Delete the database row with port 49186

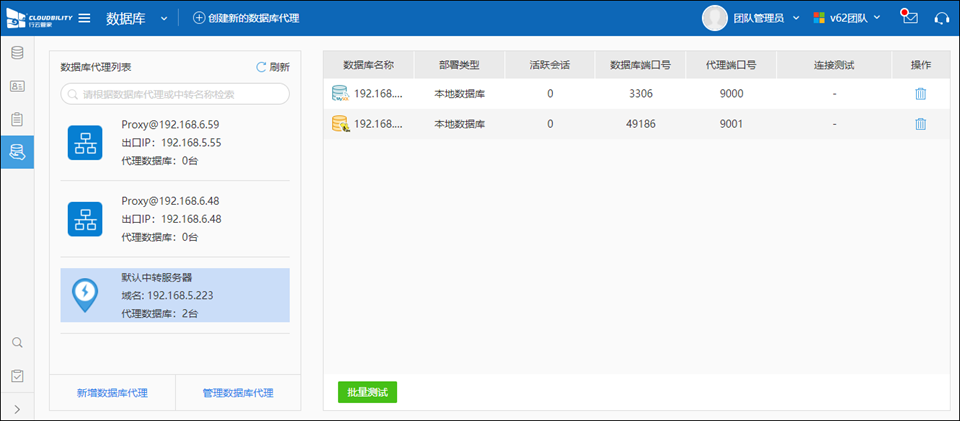920,124
